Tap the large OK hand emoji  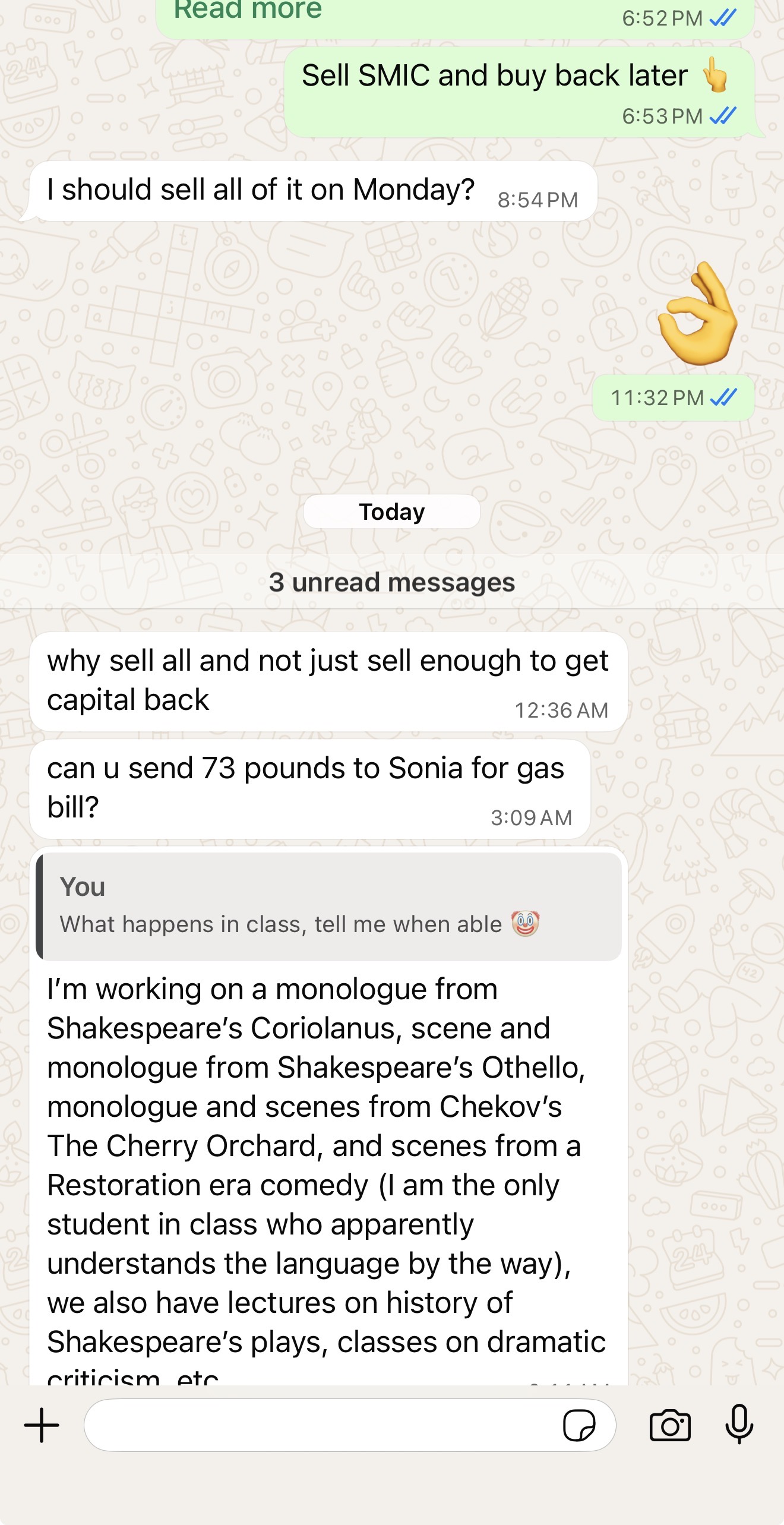point(698,314)
